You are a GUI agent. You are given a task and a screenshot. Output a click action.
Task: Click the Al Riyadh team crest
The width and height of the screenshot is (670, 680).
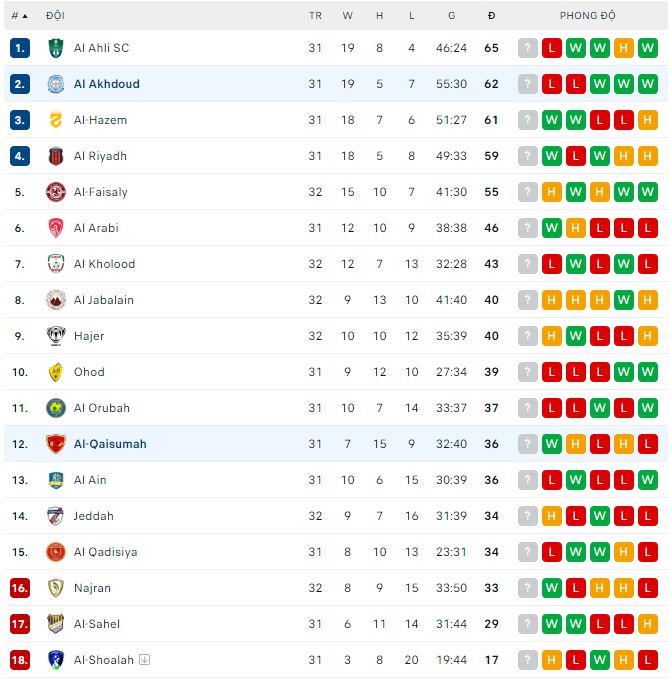coord(56,156)
